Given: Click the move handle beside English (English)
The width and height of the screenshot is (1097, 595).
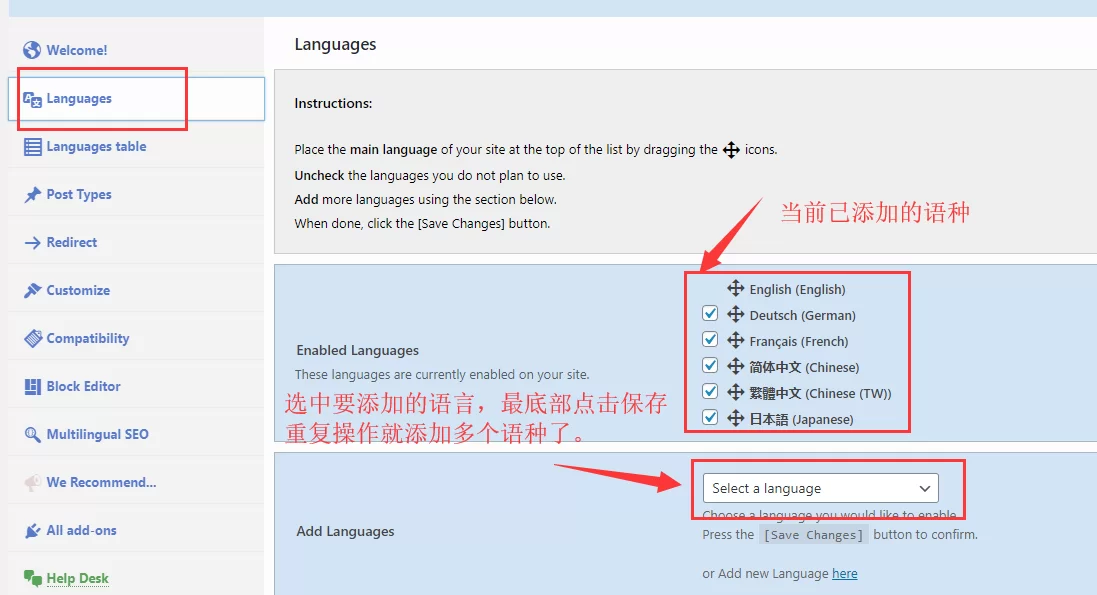Looking at the screenshot, I should coord(735,288).
